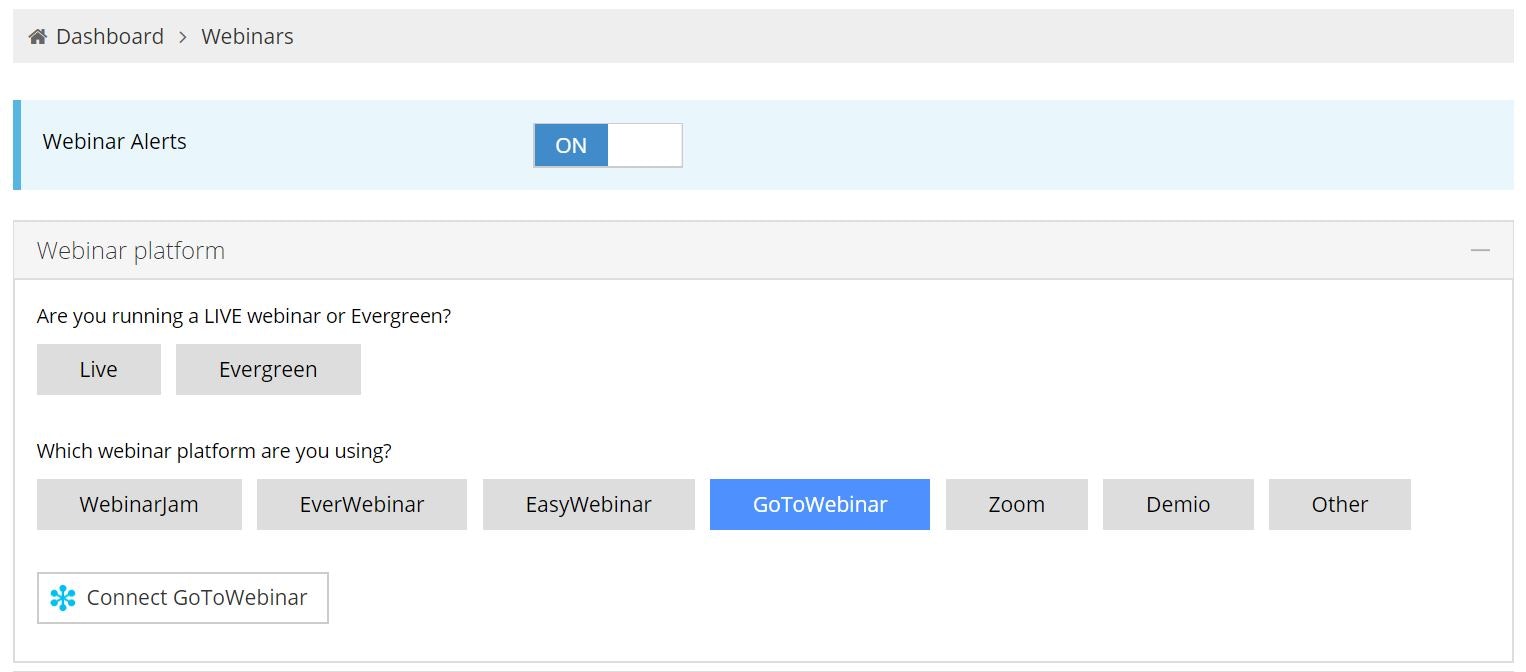Select Live as the webinar type

tap(98, 369)
